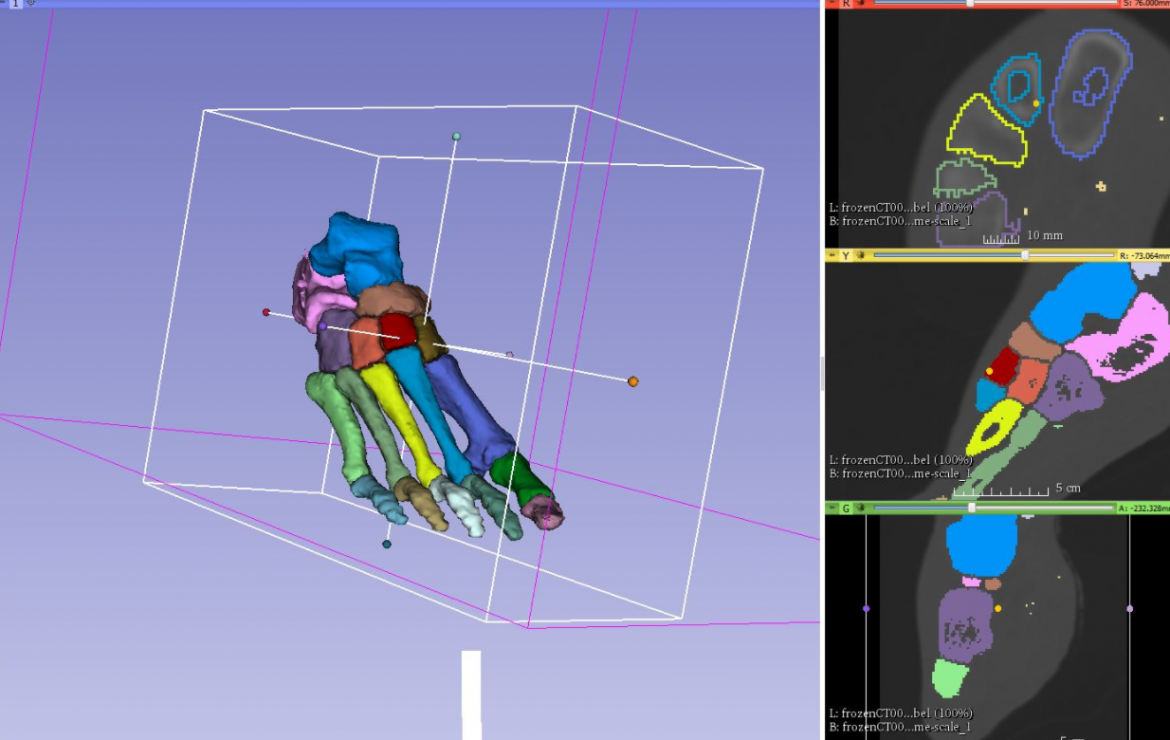Toggle the visibility eye on the Red bar
The image size is (1170, 740).
(861, 6)
